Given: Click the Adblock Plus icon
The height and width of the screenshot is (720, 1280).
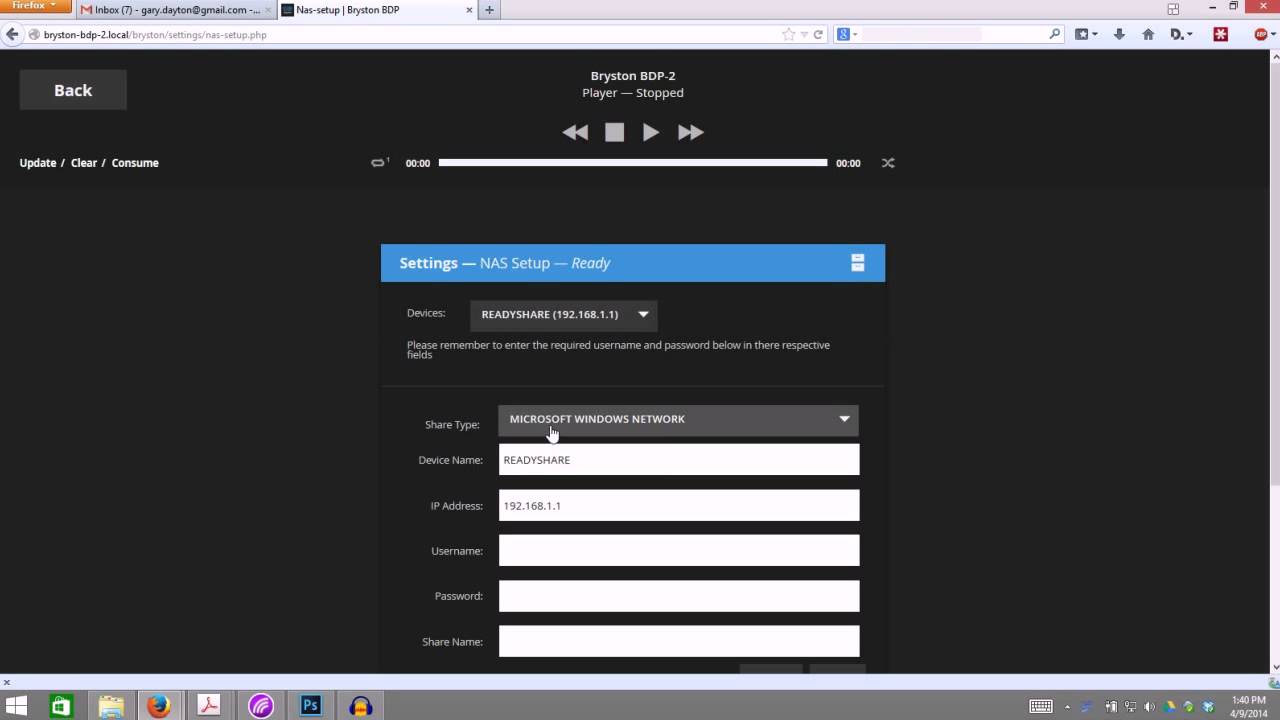Looking at the screenshot, I should 1262,34.
